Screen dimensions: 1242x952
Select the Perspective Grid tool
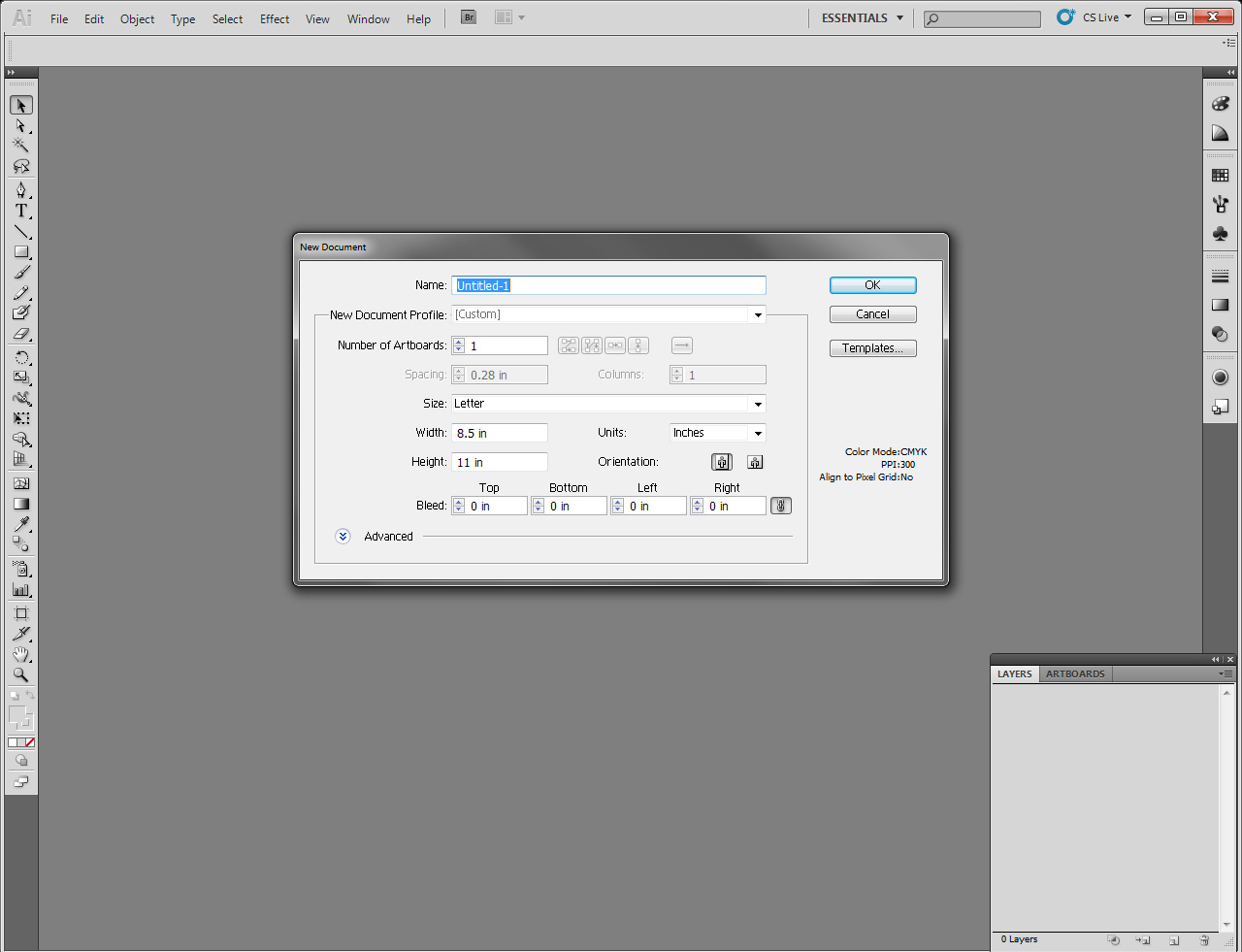21,460
